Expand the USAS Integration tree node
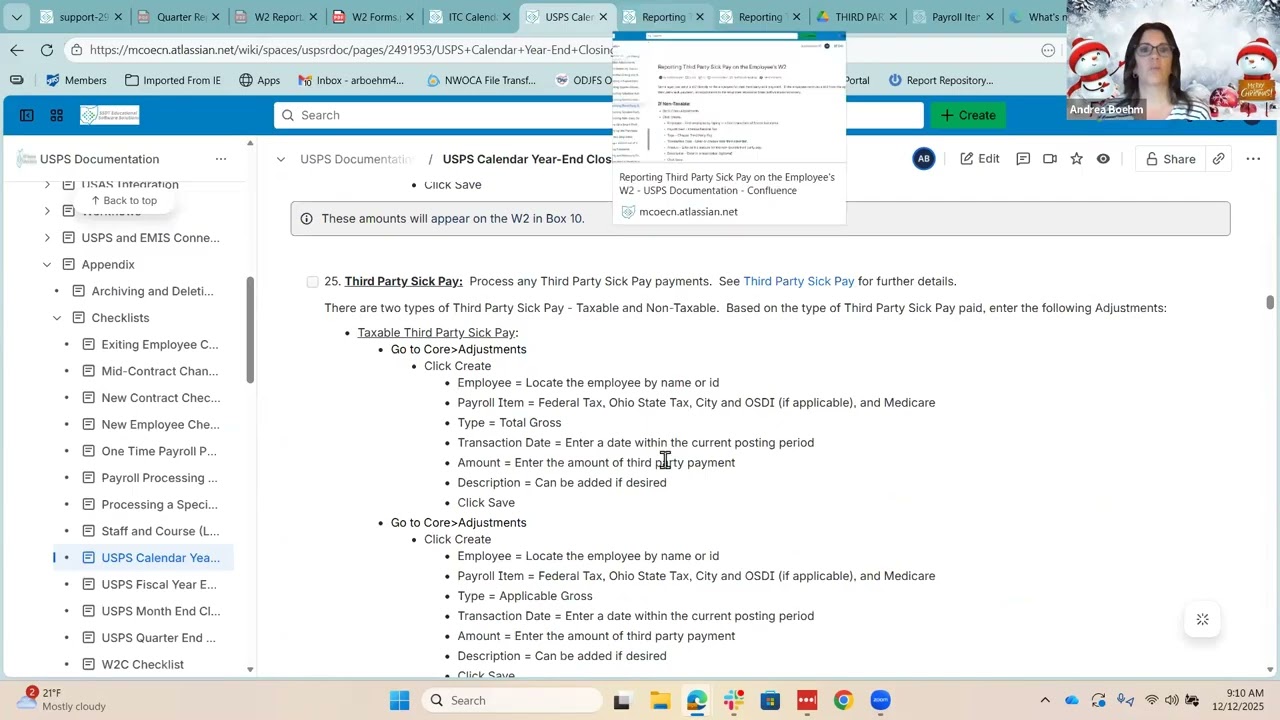The height and width of the screenshot is (720, 1280). coord(47,185)
